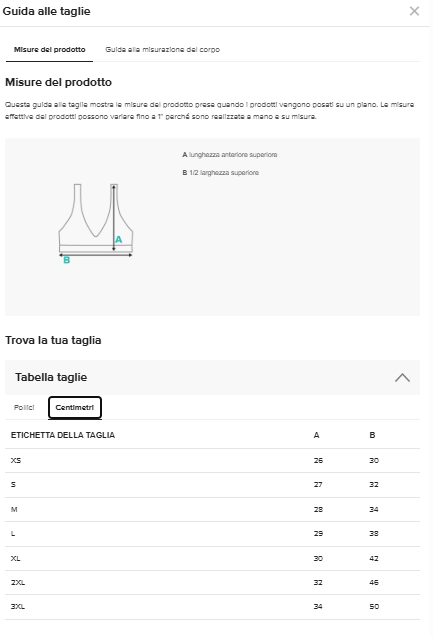Select Pollici unit toggle

click(x=24, y=407)
